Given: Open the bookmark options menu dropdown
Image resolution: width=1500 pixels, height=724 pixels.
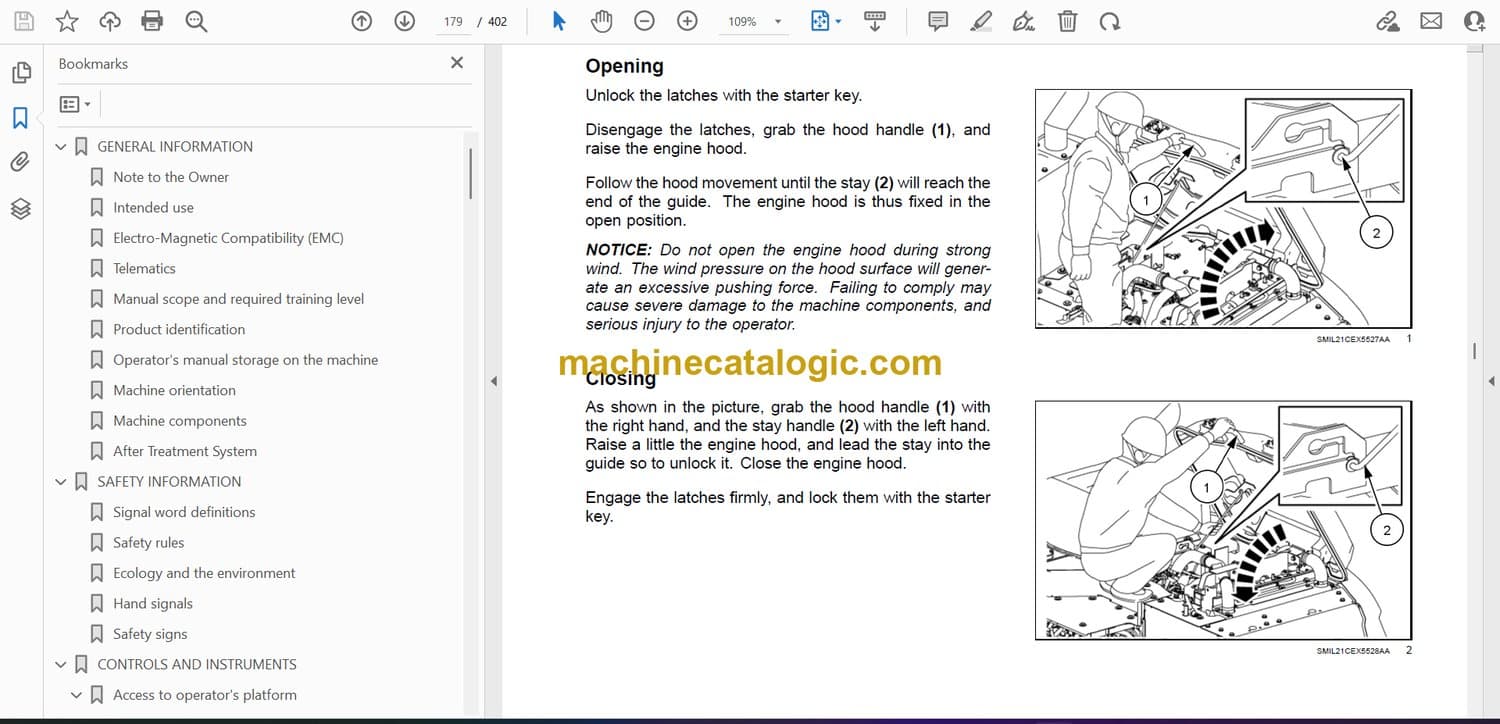Looking at the screenshot, I should (x=75, y=104).
